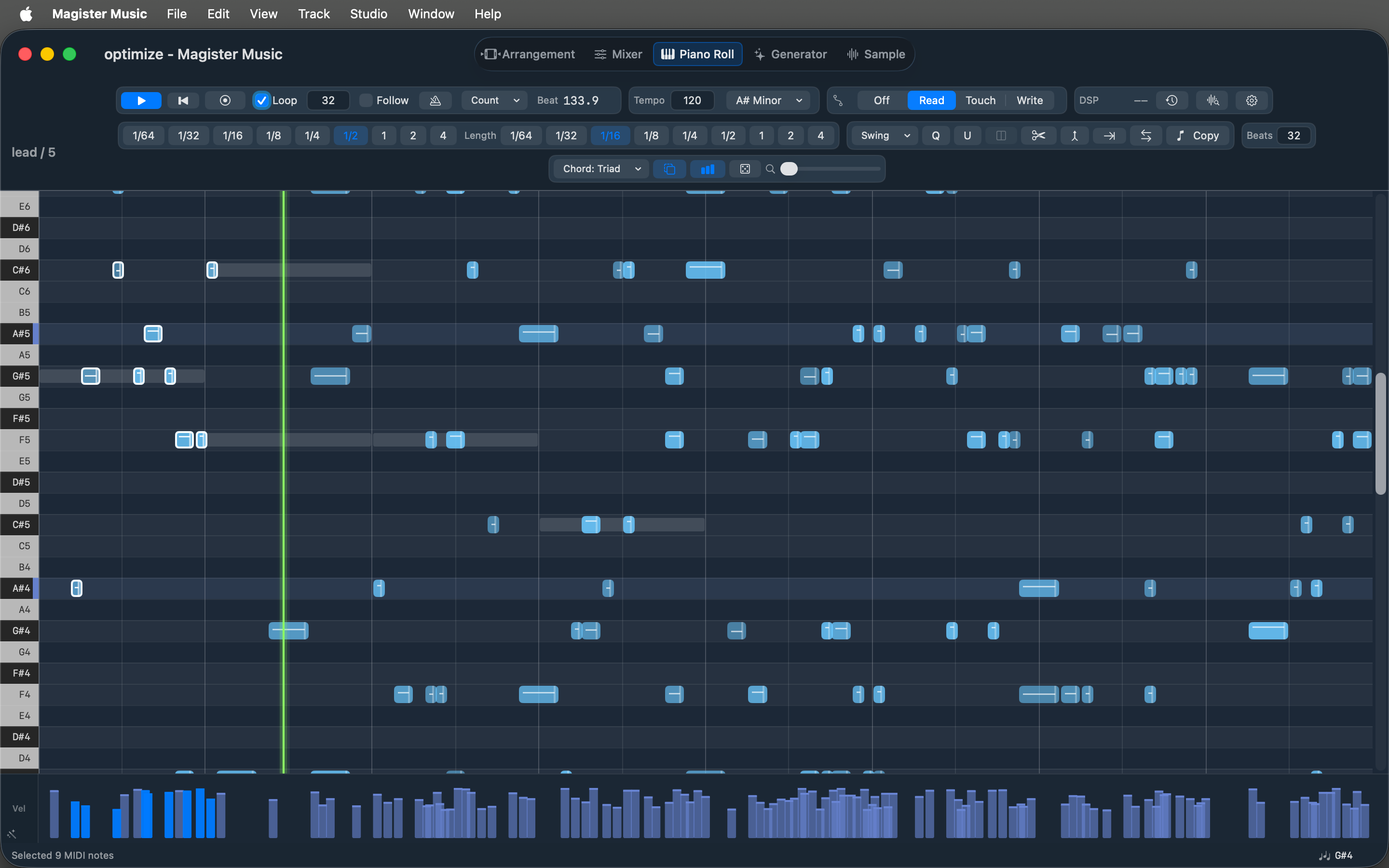
Task: Toggle the velocity bars icon
Action: coord(708,169)
